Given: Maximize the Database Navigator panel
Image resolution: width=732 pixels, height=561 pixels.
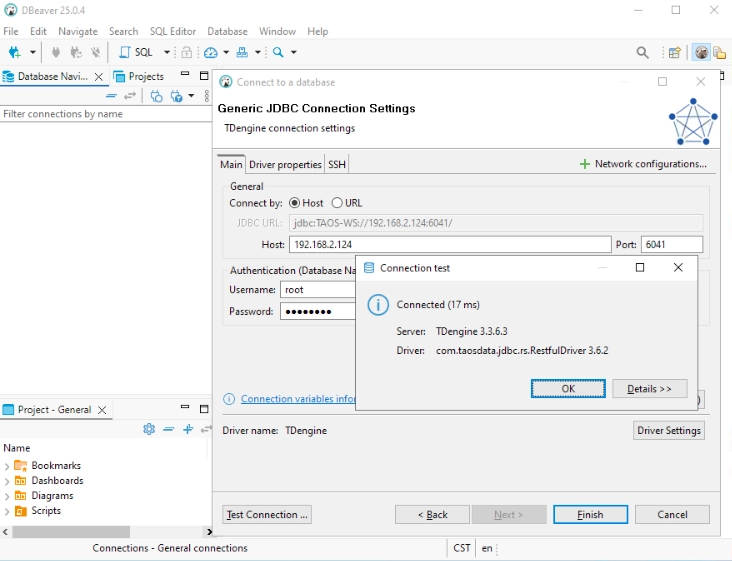Looking at the screenshot, I should pos(204,76).
